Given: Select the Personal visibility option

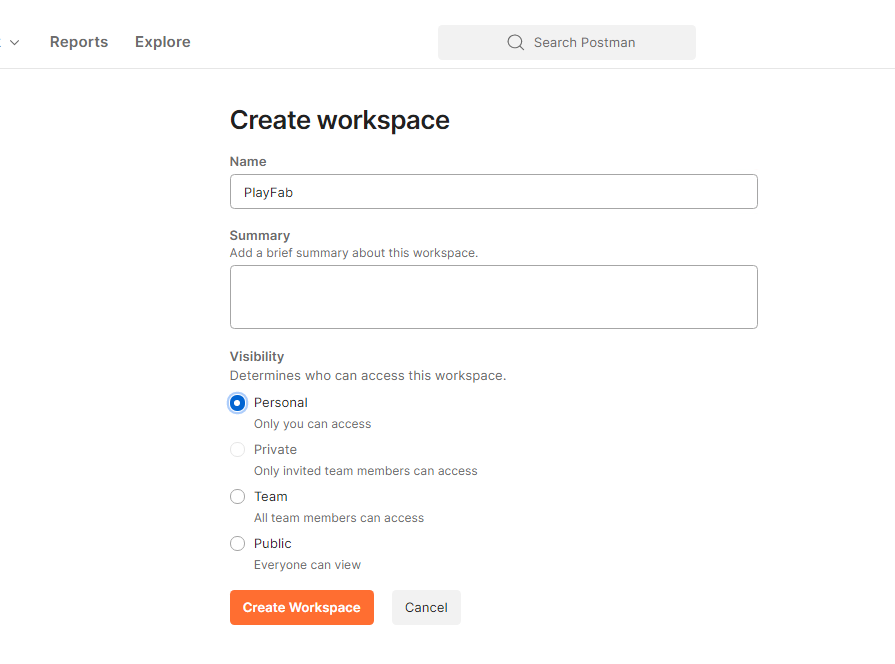Looking at the screenshot, I should pyautogui.click(x=237, y=402).
